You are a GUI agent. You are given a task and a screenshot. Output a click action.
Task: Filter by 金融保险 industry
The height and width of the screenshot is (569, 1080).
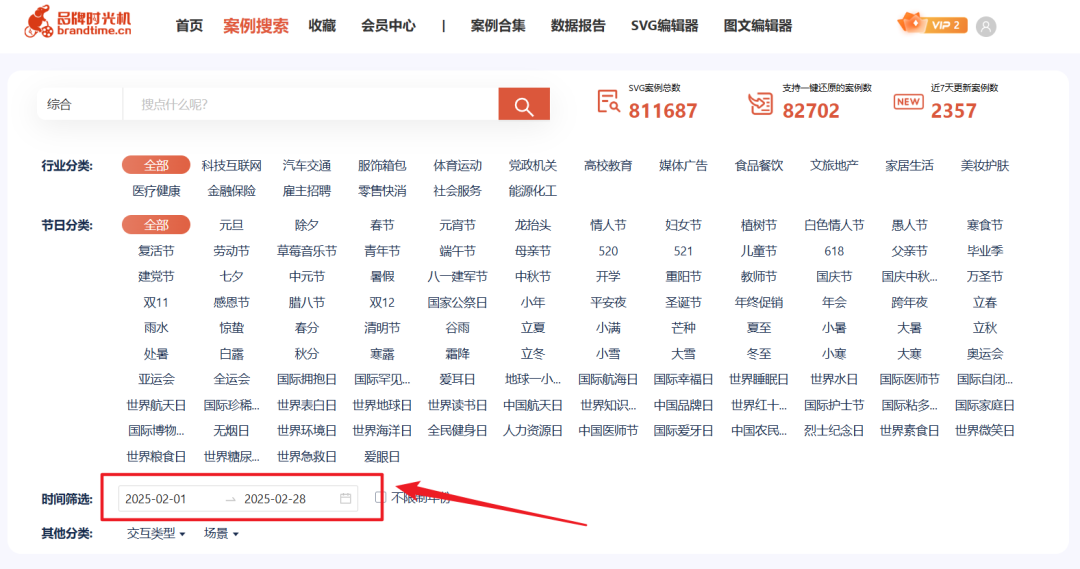[231, 191]
